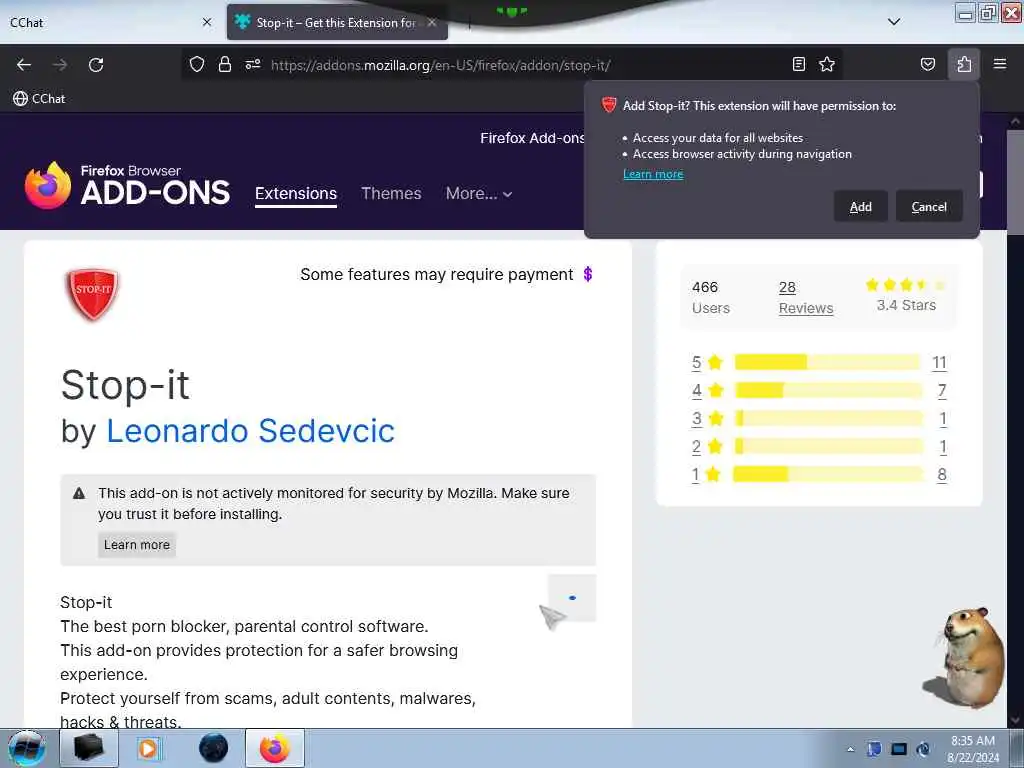
Task: Click the Firefox taskbar icon
Action: tap(275, 748)
